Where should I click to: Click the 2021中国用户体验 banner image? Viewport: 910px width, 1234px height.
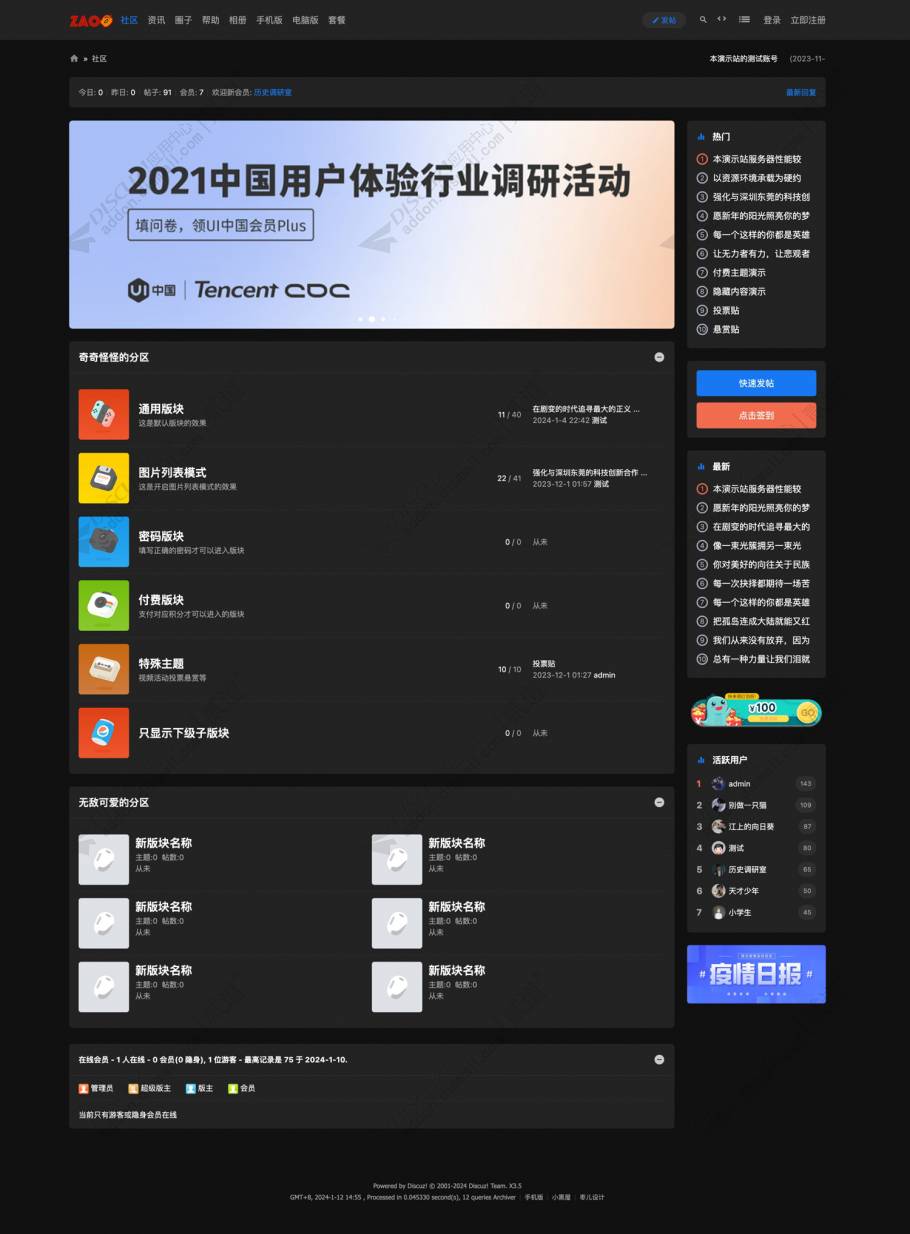(371, 225)
